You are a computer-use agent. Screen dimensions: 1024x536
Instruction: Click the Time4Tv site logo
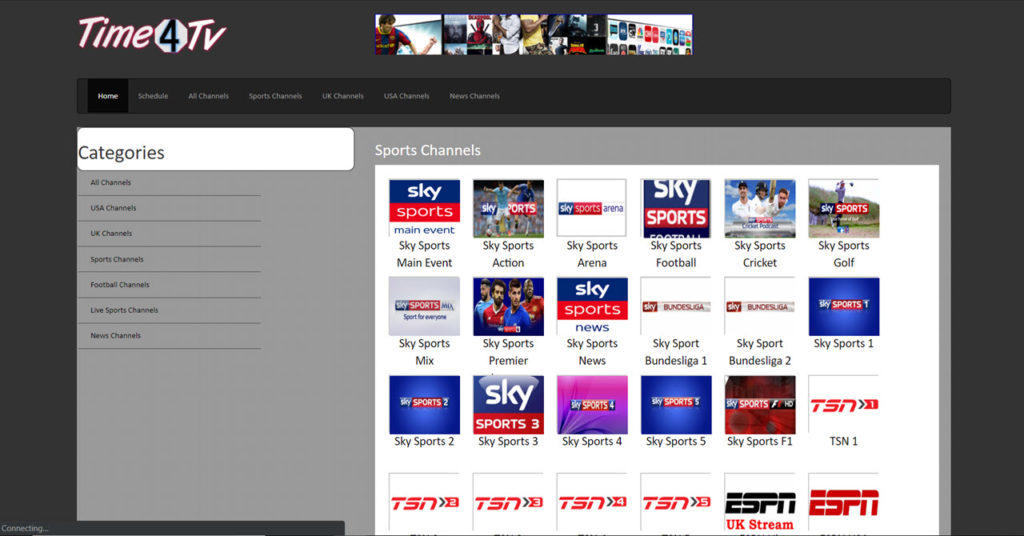(152, 34)
